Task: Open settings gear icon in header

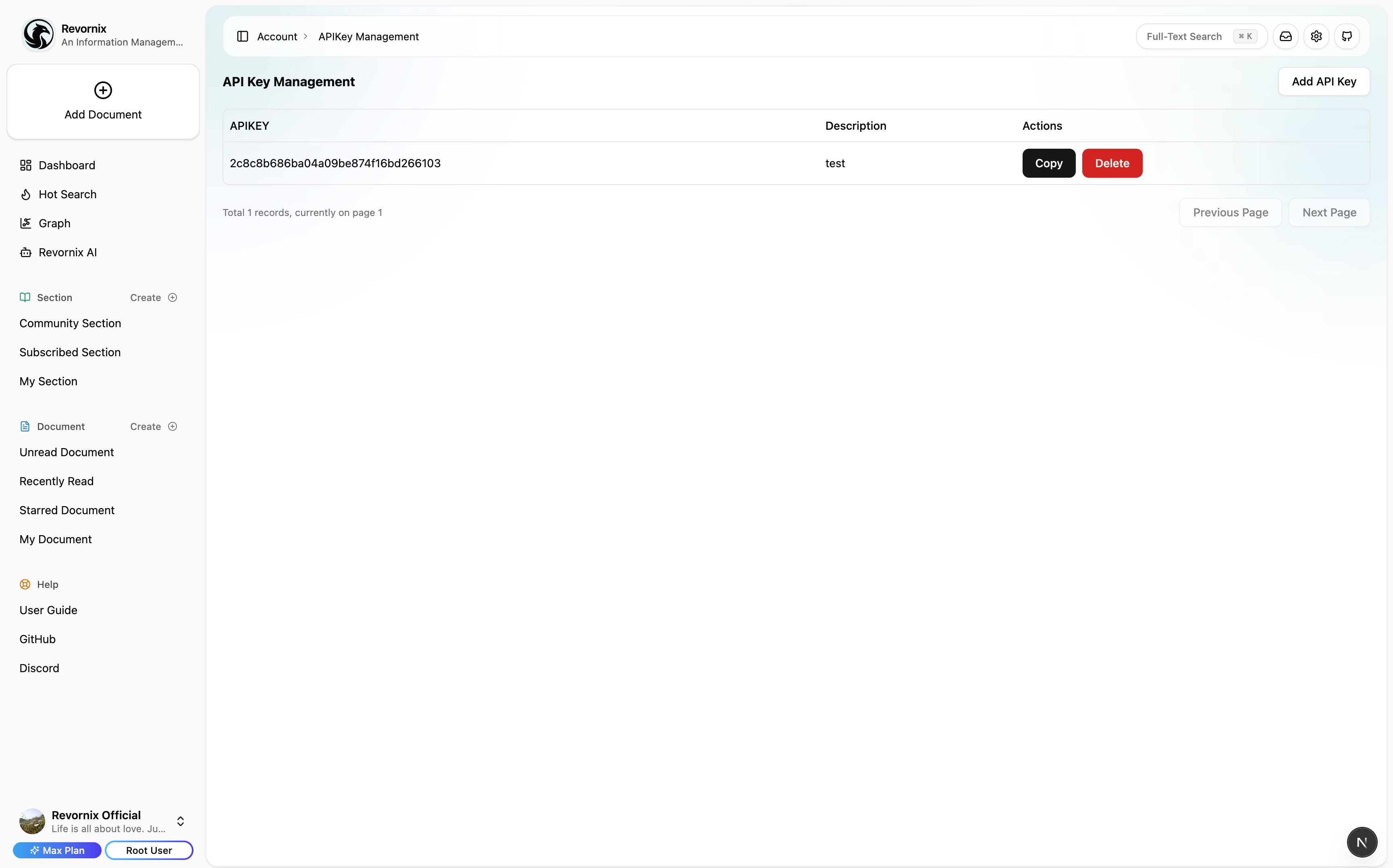Action: (x=1316, y=36)
